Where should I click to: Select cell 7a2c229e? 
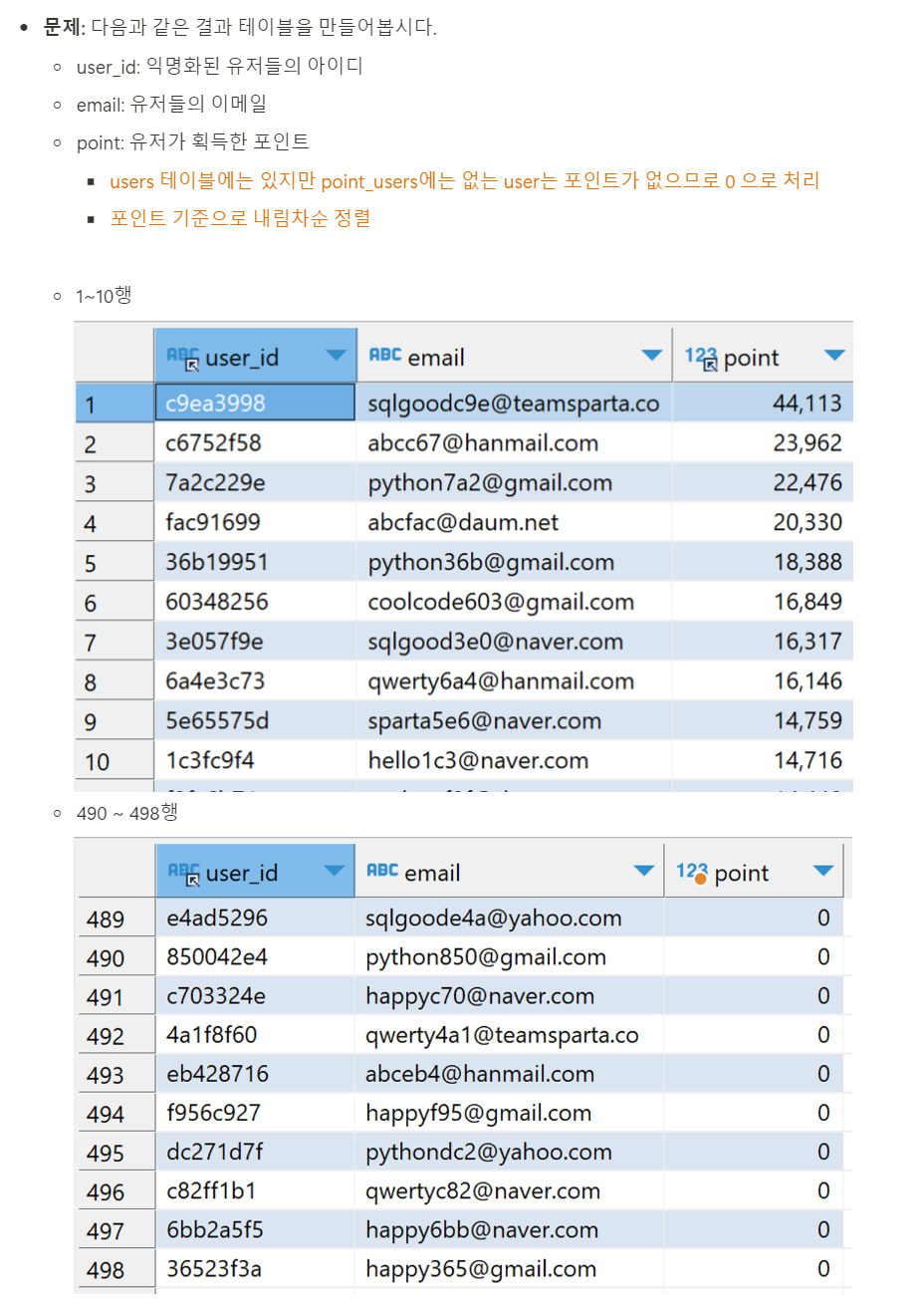pos(255,482)
